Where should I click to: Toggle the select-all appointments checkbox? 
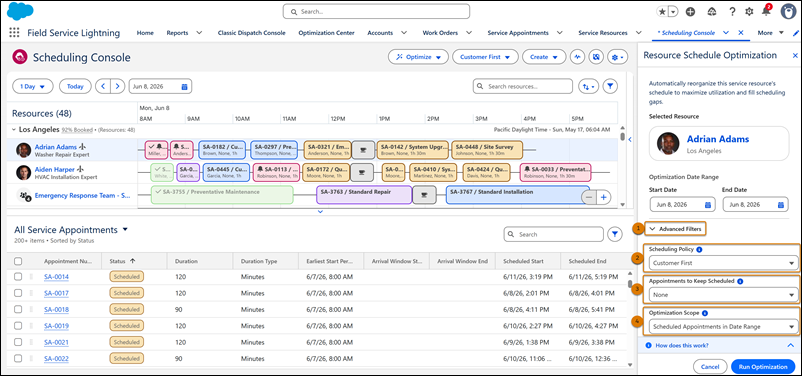18,261
